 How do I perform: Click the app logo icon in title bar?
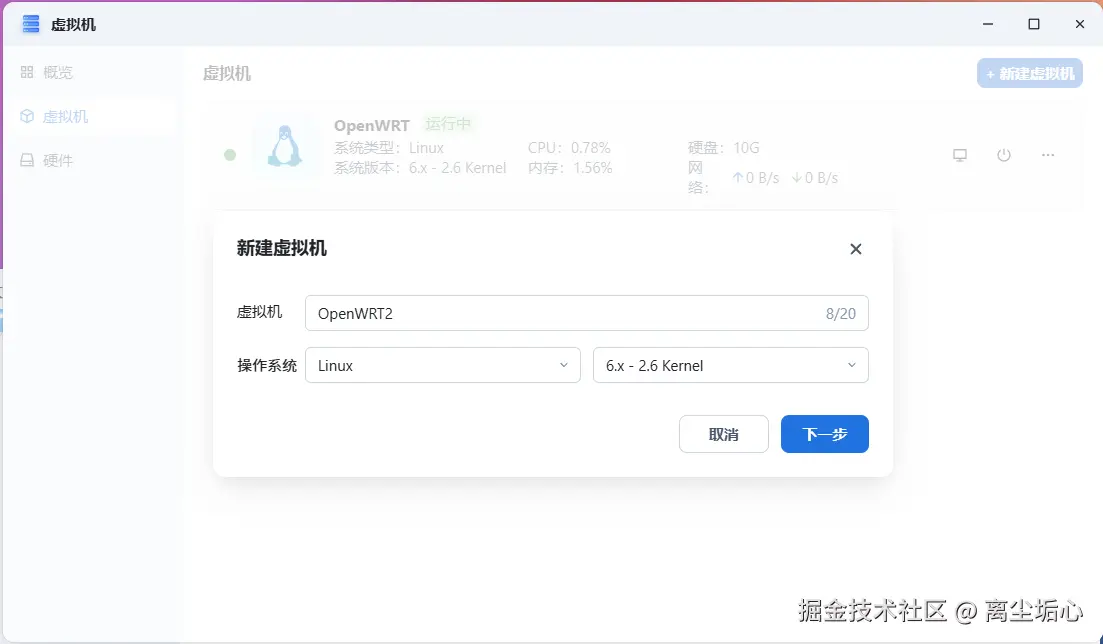coord(30,24)
